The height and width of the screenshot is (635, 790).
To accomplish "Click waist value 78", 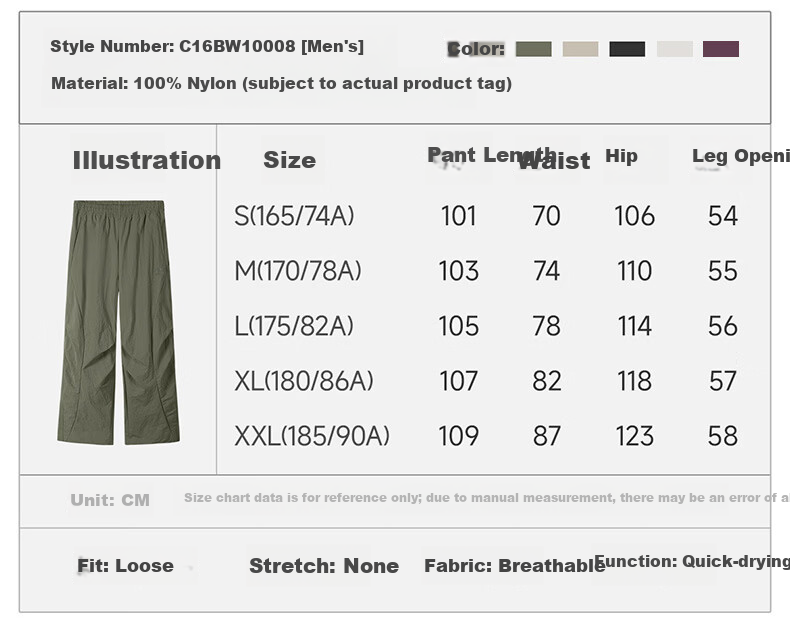I will point(547,326).
